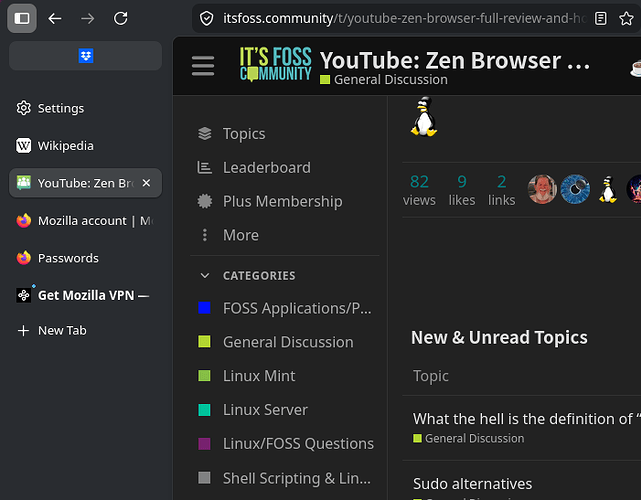
Task: Toggle the forum hamburger menu
Action: coord(203,66)
